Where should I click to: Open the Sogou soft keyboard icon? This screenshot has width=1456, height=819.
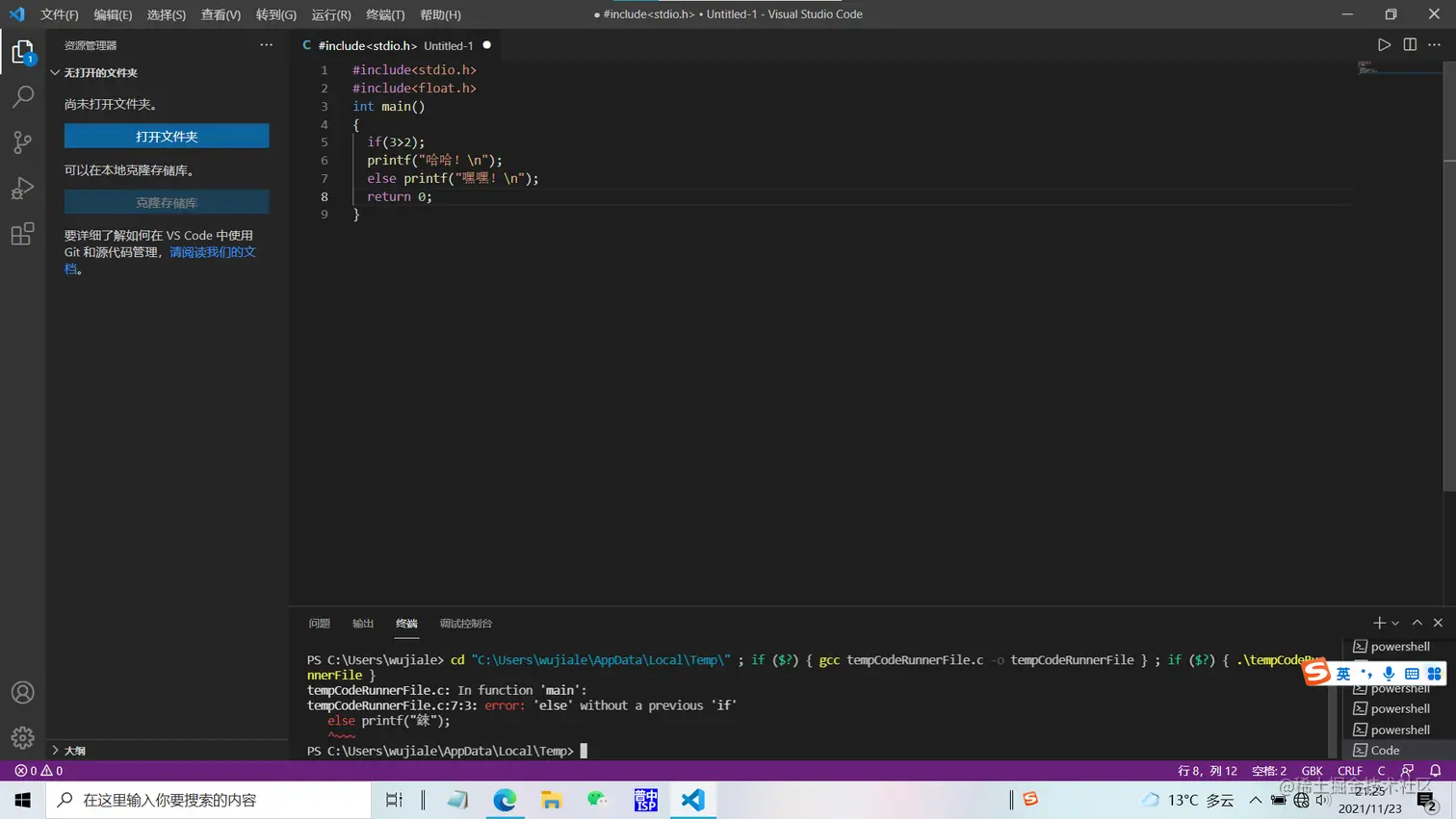(x=1412, y=674)
